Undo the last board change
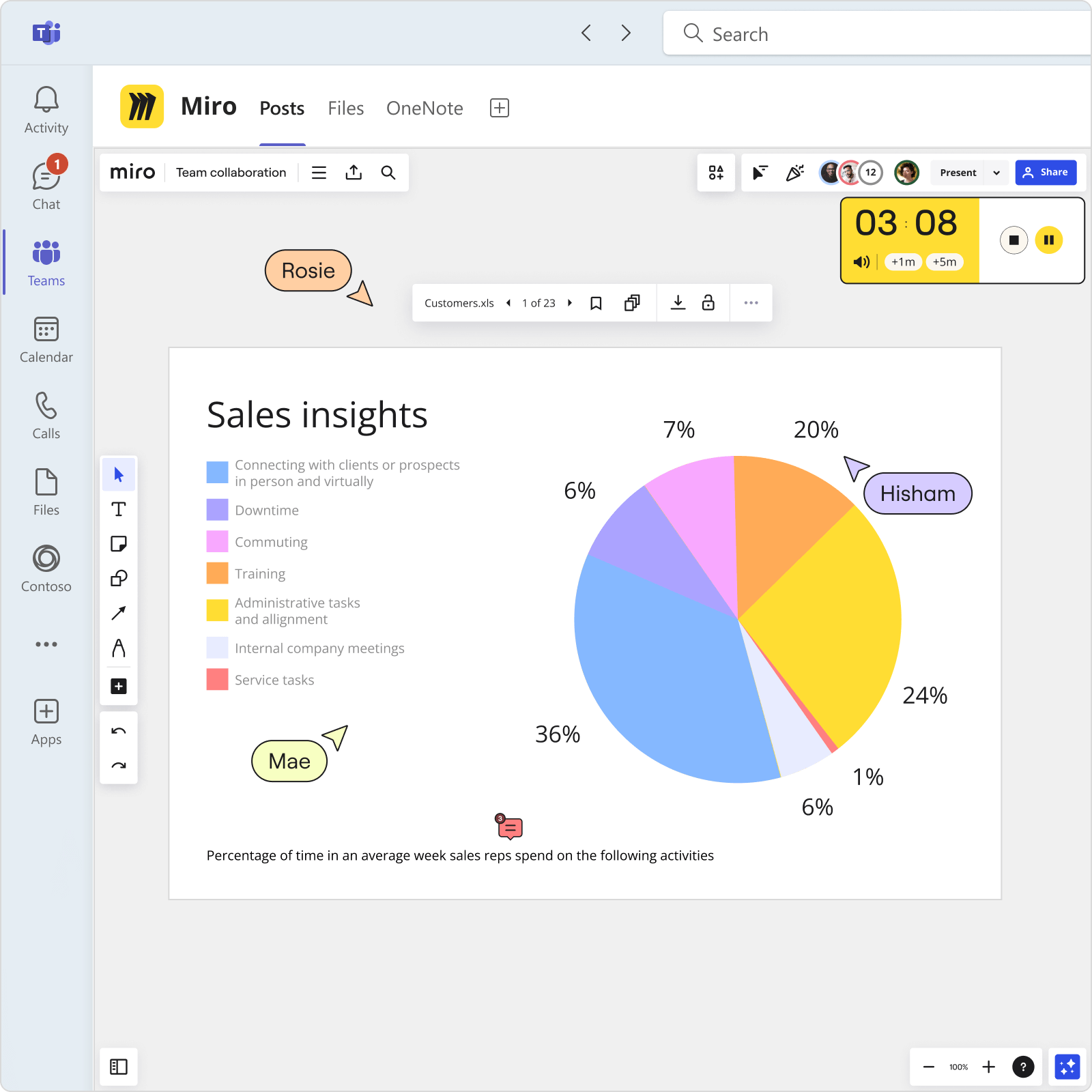Screen dimensions: 1092x1092 click(118, 730)
